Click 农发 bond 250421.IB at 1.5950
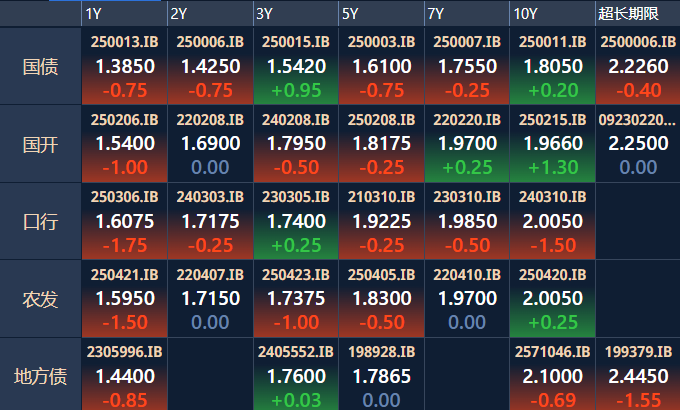The width and height of the screenshot is (680, 410). pos(124,298)
